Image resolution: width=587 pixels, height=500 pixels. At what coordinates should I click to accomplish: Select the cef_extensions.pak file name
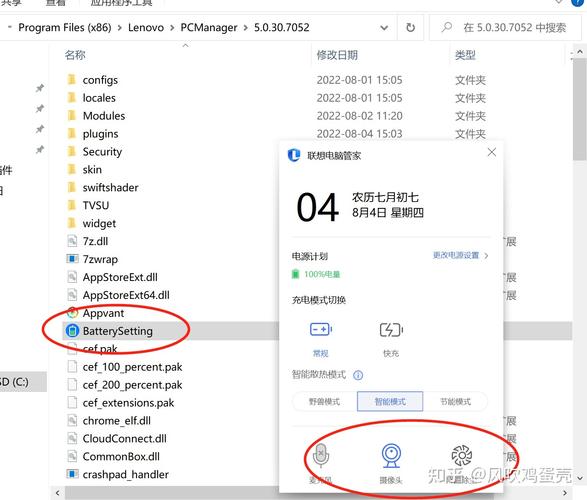click(x=128, y=403)
